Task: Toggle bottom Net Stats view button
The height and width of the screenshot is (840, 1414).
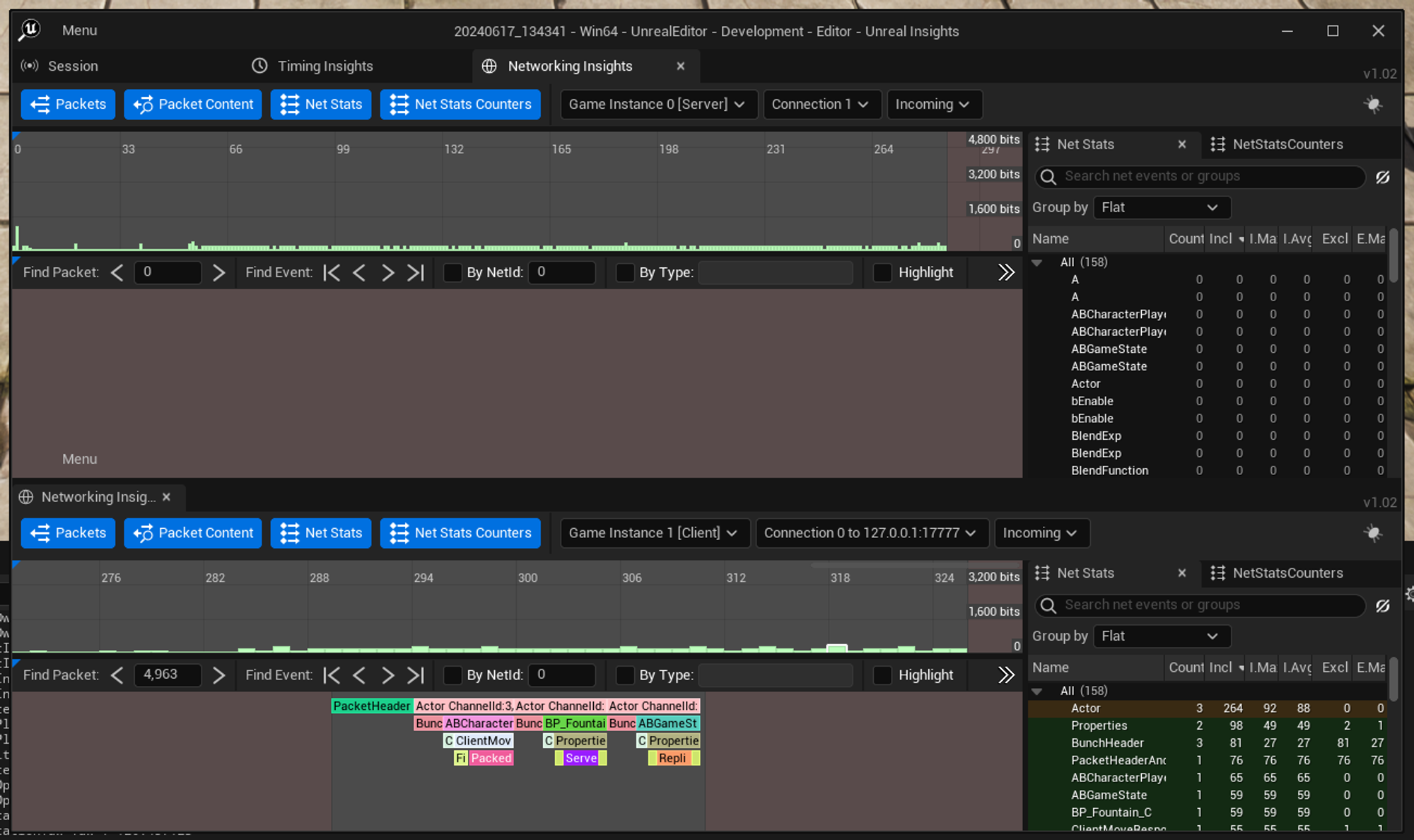Action: (321, 533)
